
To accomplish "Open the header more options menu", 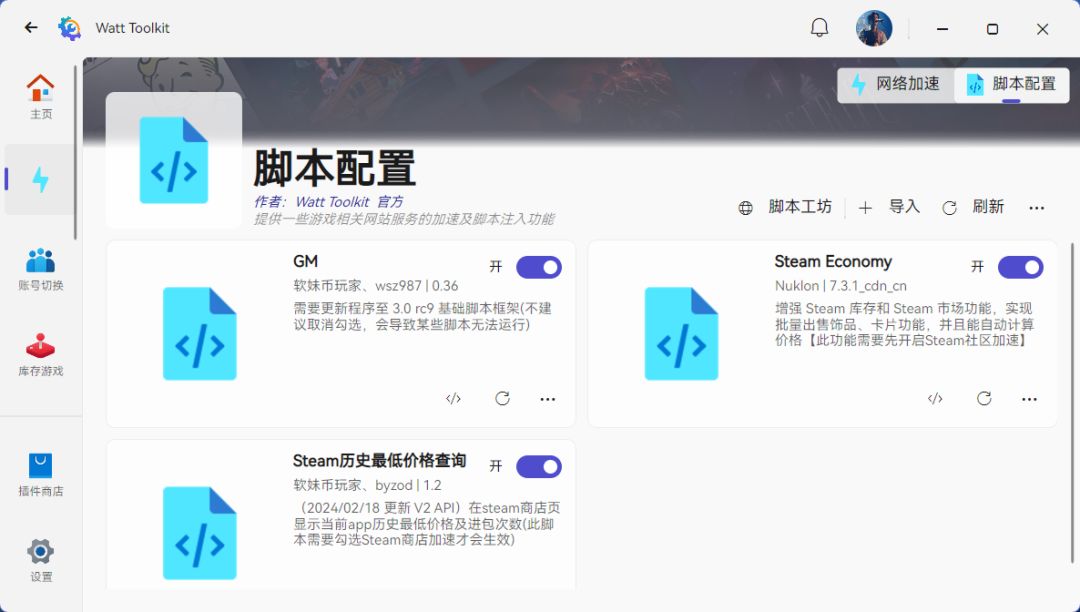I will 1037,208.
